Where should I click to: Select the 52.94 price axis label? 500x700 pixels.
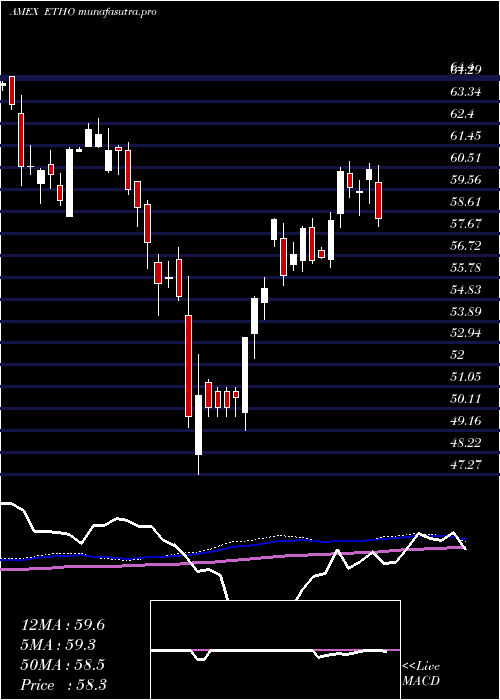(x=466, y=333)
